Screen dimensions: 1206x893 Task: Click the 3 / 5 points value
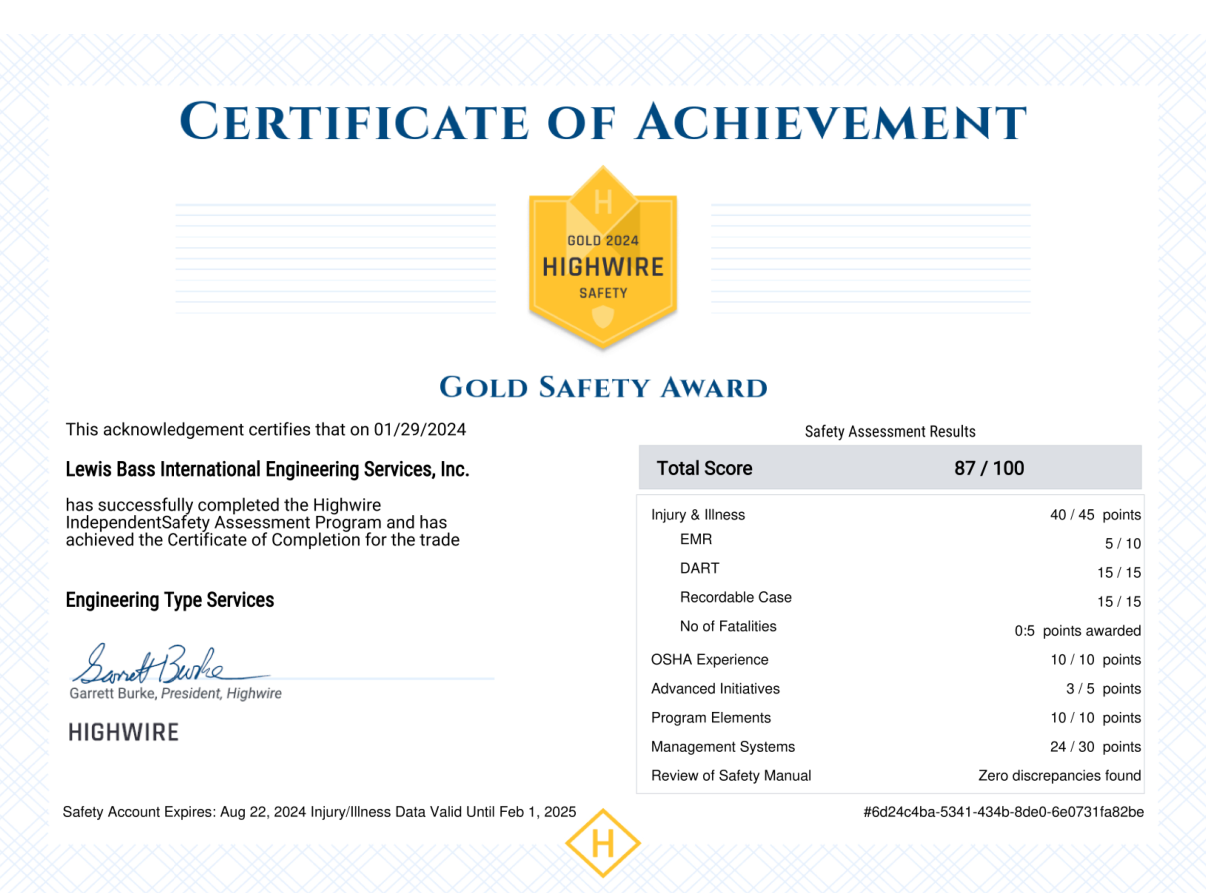click(1103, 689)
